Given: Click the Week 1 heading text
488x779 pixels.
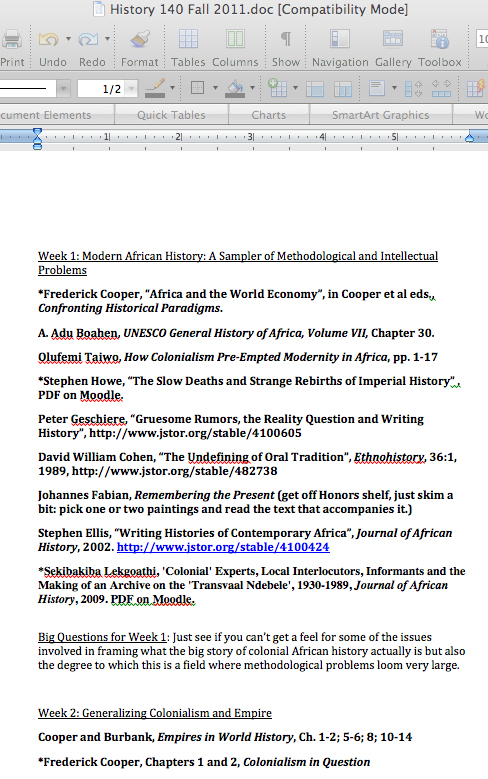Looking at the screenshot, I should click(238, 263).
